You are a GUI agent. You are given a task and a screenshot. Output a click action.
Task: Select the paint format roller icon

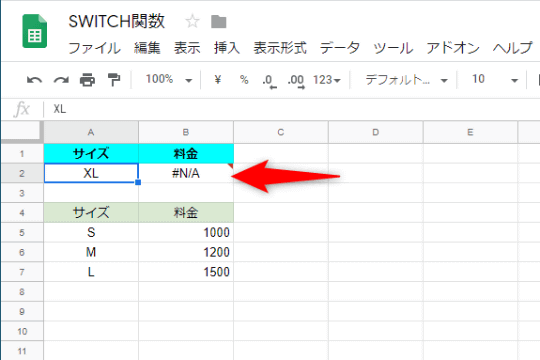click(114, 80)
